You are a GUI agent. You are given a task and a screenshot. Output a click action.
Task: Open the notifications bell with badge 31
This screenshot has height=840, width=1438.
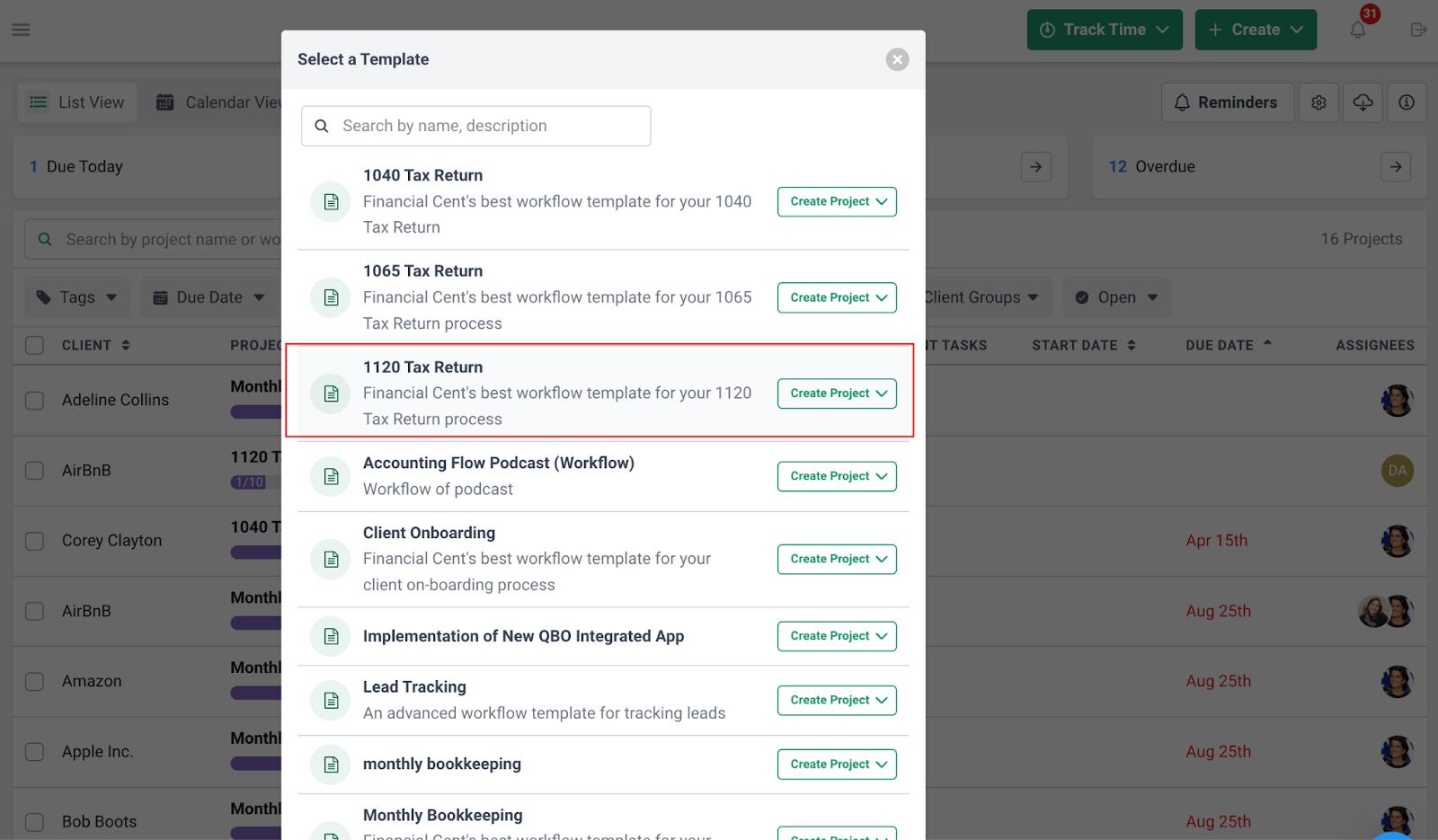(x=1358, y=30)
